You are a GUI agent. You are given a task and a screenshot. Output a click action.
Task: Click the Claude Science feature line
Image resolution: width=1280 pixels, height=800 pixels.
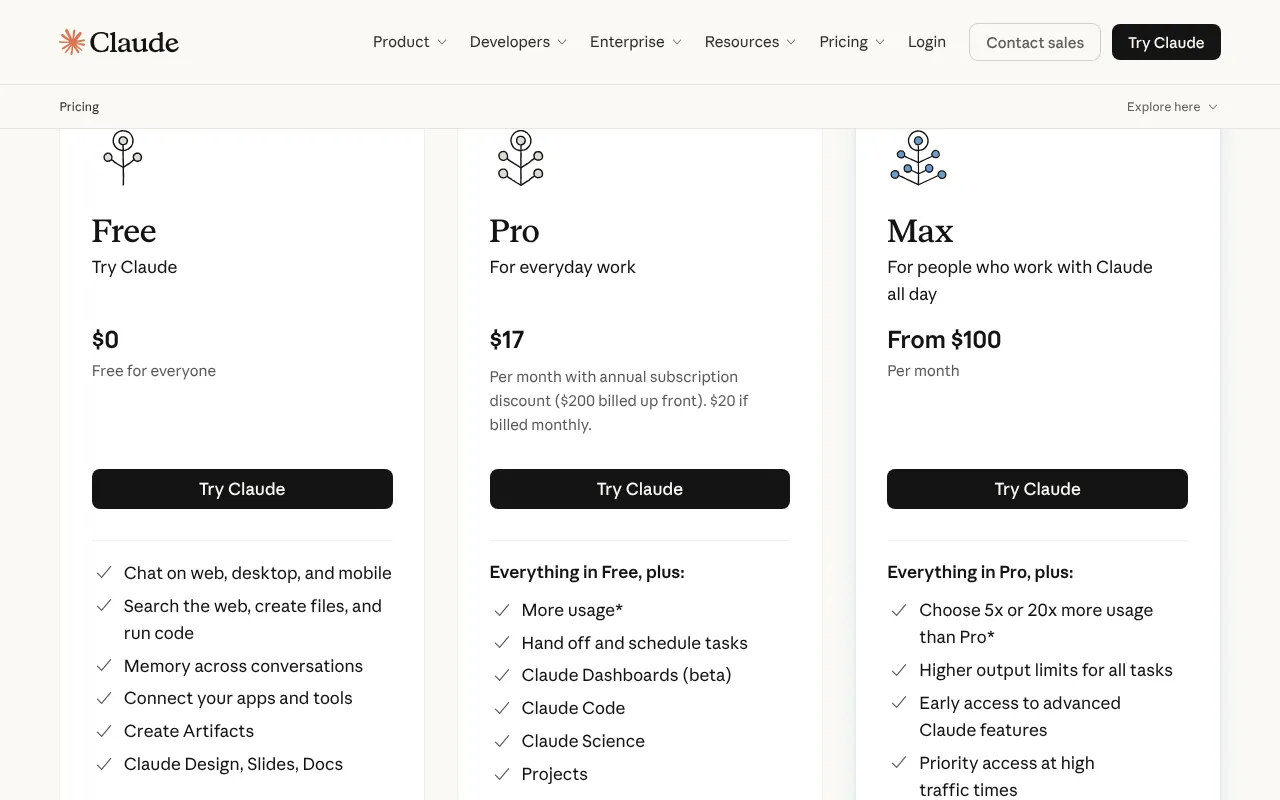[x=583, y=741]
